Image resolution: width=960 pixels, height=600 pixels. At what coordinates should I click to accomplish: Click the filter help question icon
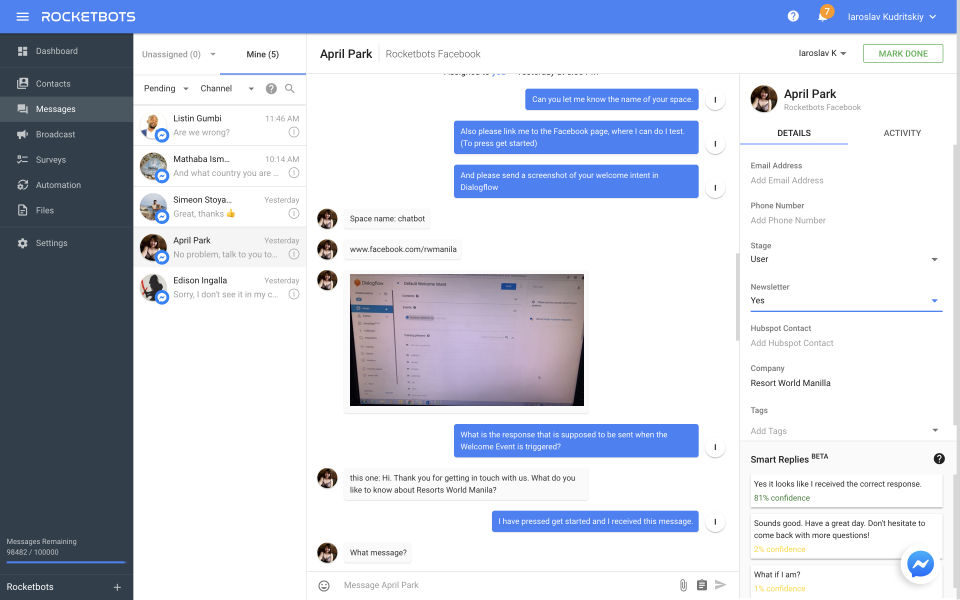tap(271, 89)
